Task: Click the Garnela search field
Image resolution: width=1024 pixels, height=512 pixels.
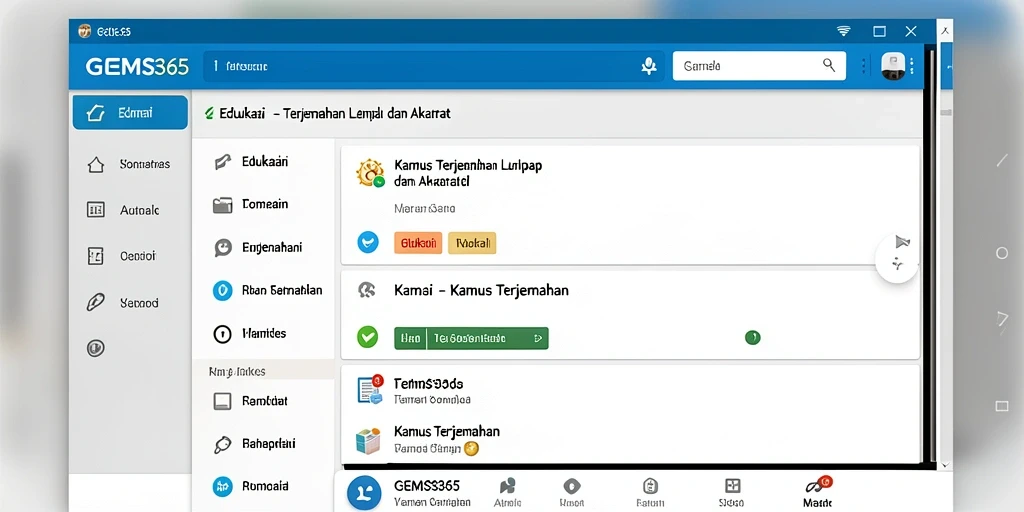Action: pyautogui.click(x=759, y=66)
